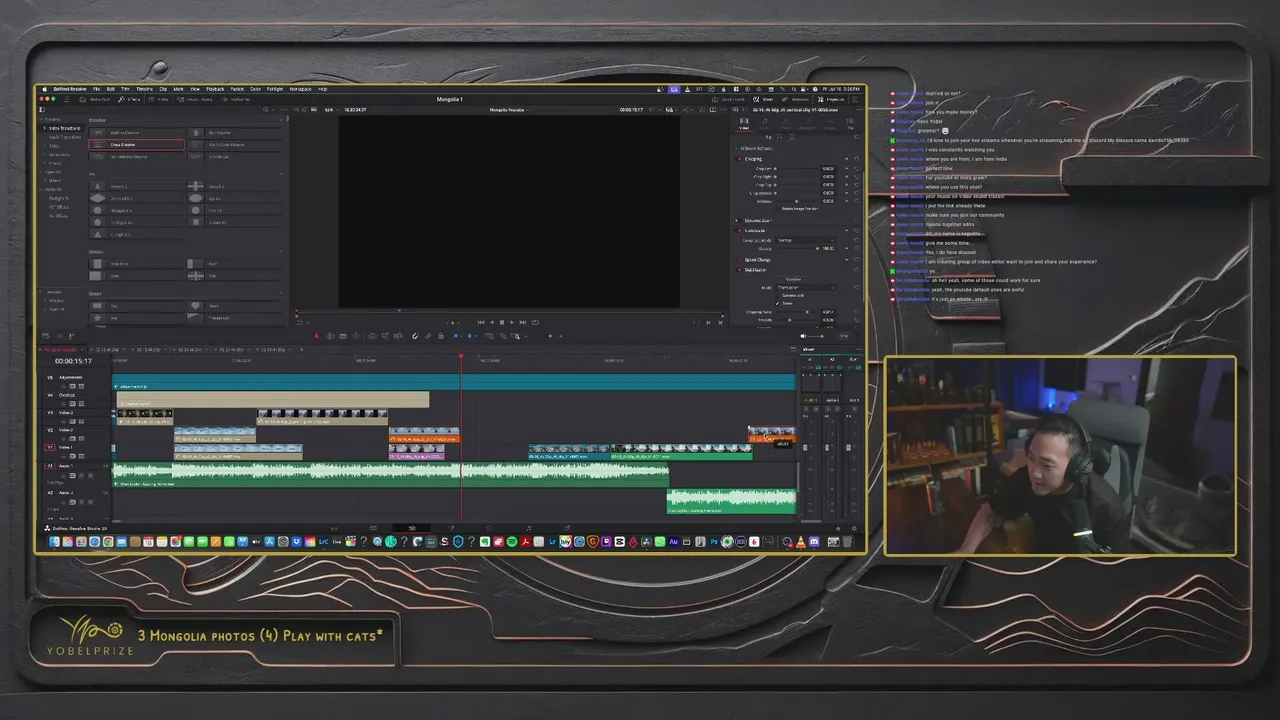Open the Index panel button
1280x720 pixels.
(x=159, y=99)
